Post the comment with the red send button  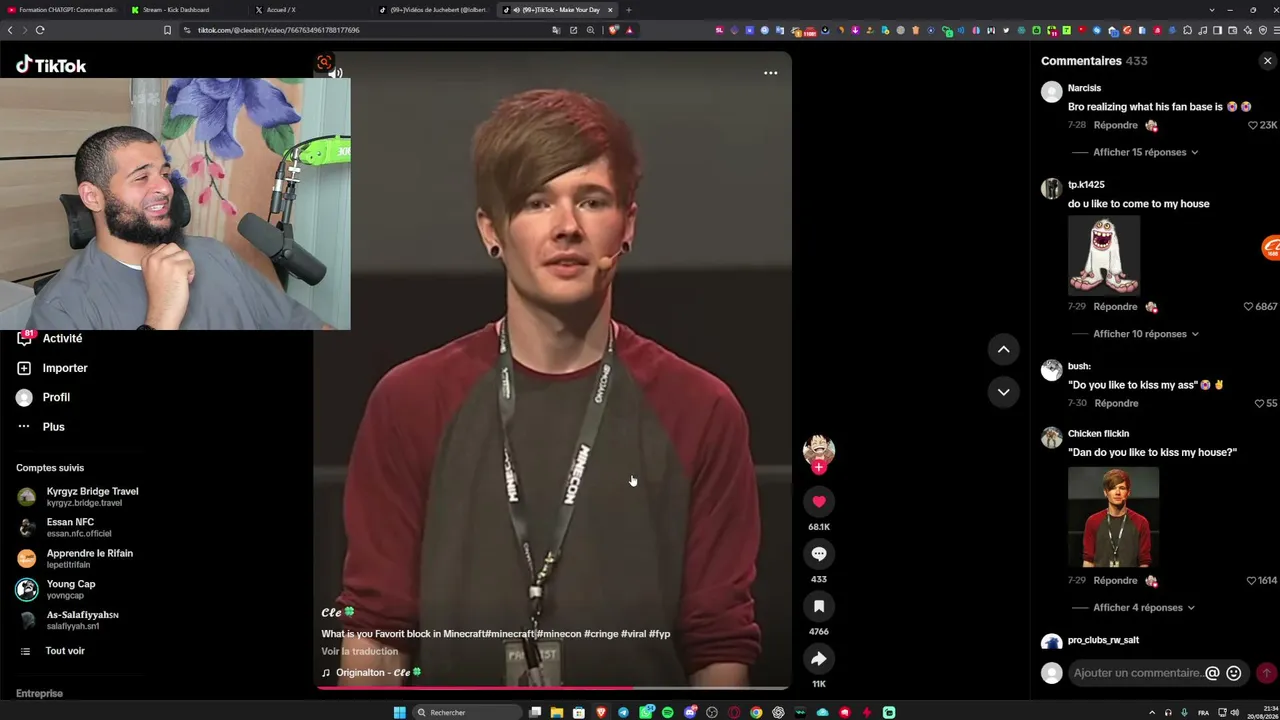(1266, 673)
